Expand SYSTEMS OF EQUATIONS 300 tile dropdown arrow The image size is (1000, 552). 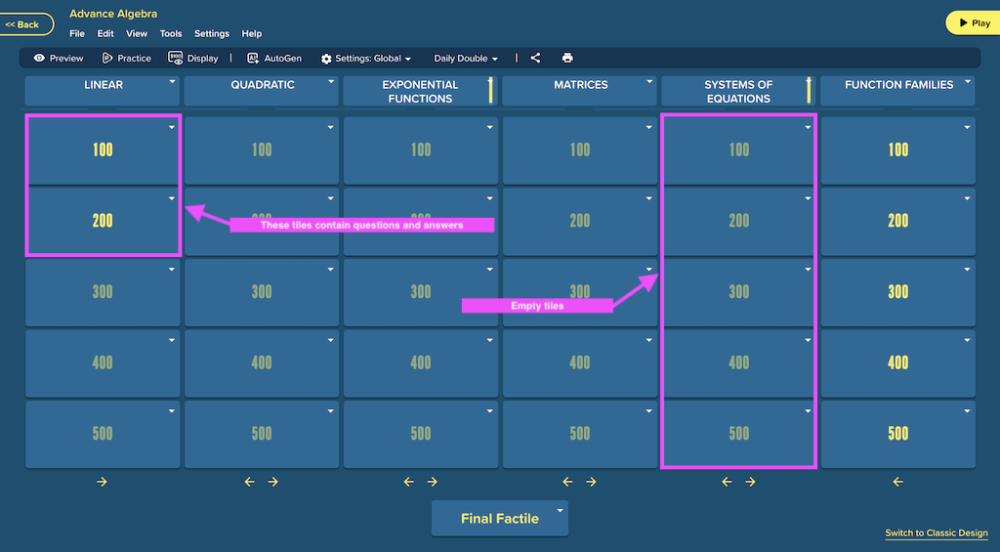tap(808, 269)
